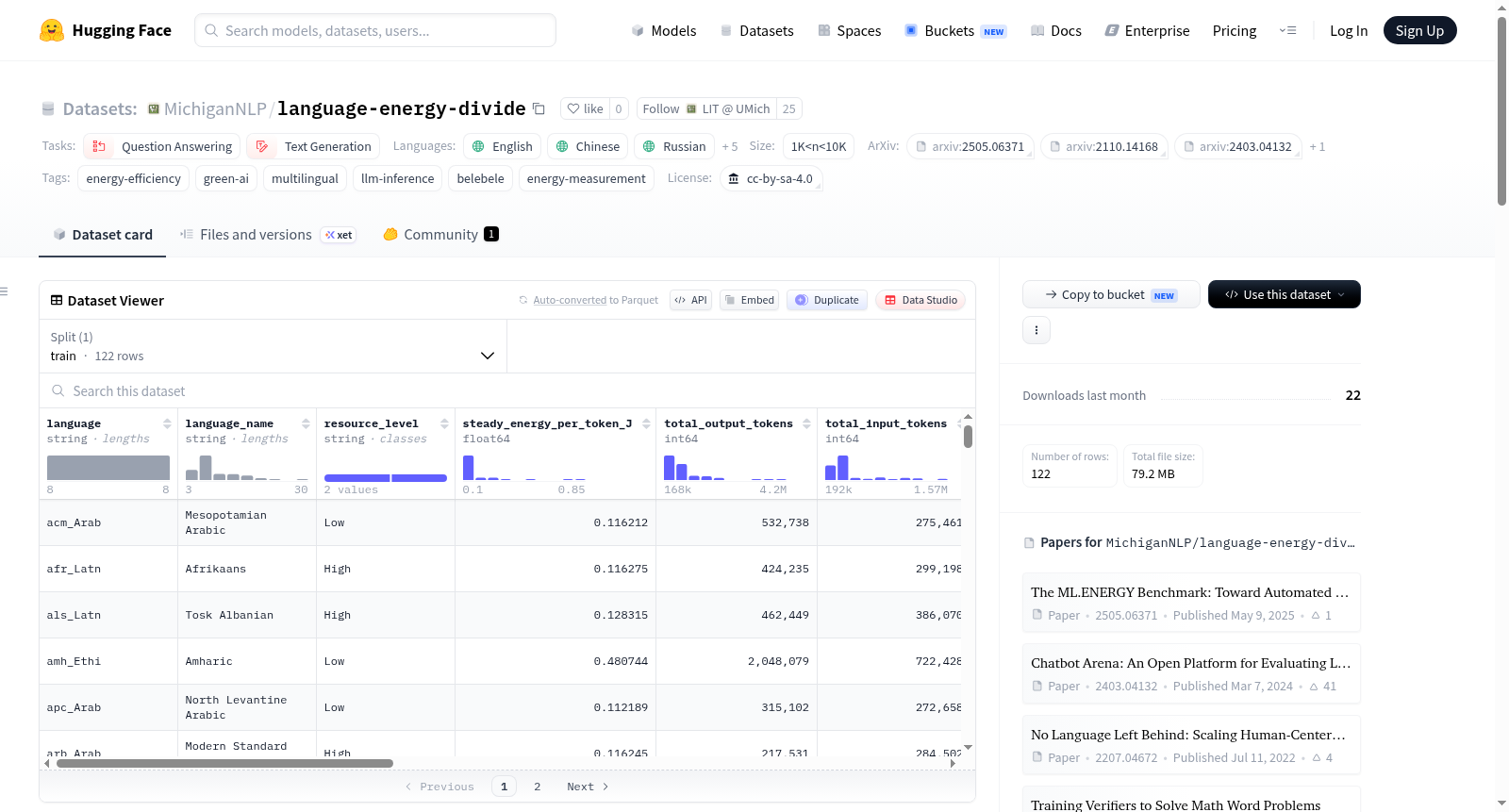Click the MichiganNLP organization avatar
This screenshot has width=1509, height=812.
click(x=154, y=109)
